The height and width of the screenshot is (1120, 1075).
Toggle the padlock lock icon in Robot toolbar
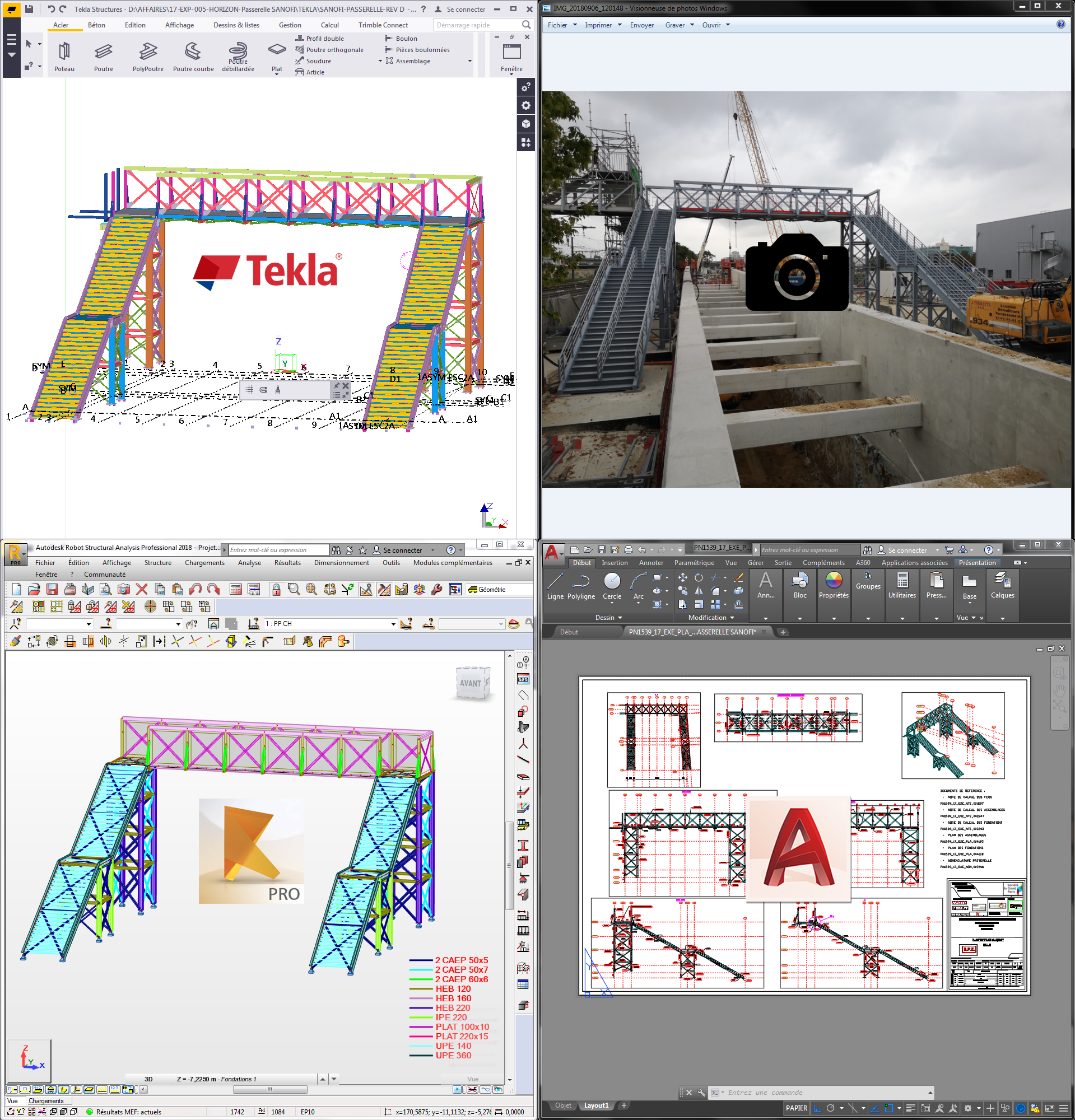(278, 589)
